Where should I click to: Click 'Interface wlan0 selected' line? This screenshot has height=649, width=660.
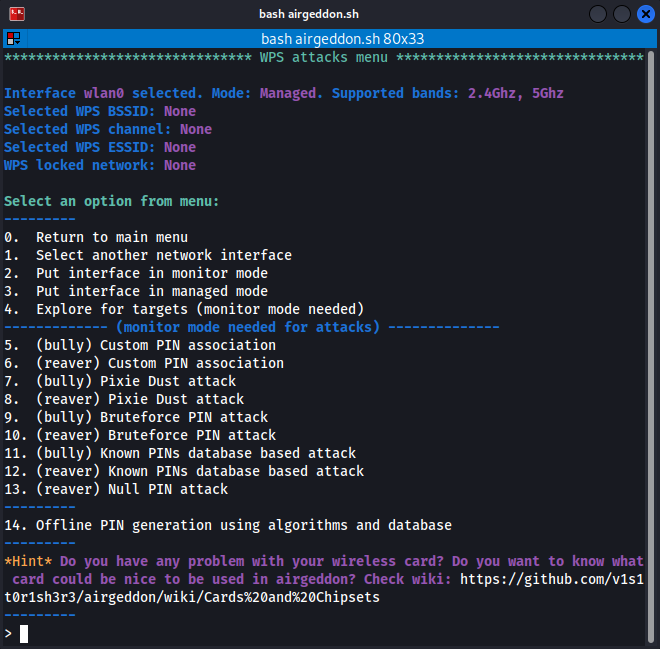pyautogui.click(x=103, y=93)
